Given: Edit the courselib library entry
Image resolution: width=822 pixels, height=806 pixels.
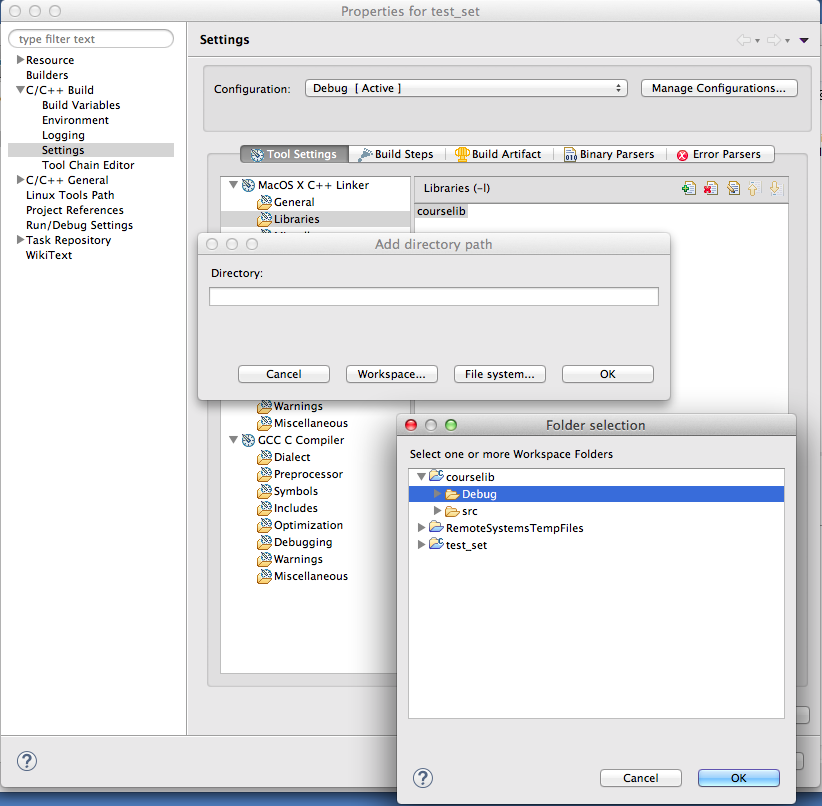Looking at the screenshot, I should pos(731,187).
